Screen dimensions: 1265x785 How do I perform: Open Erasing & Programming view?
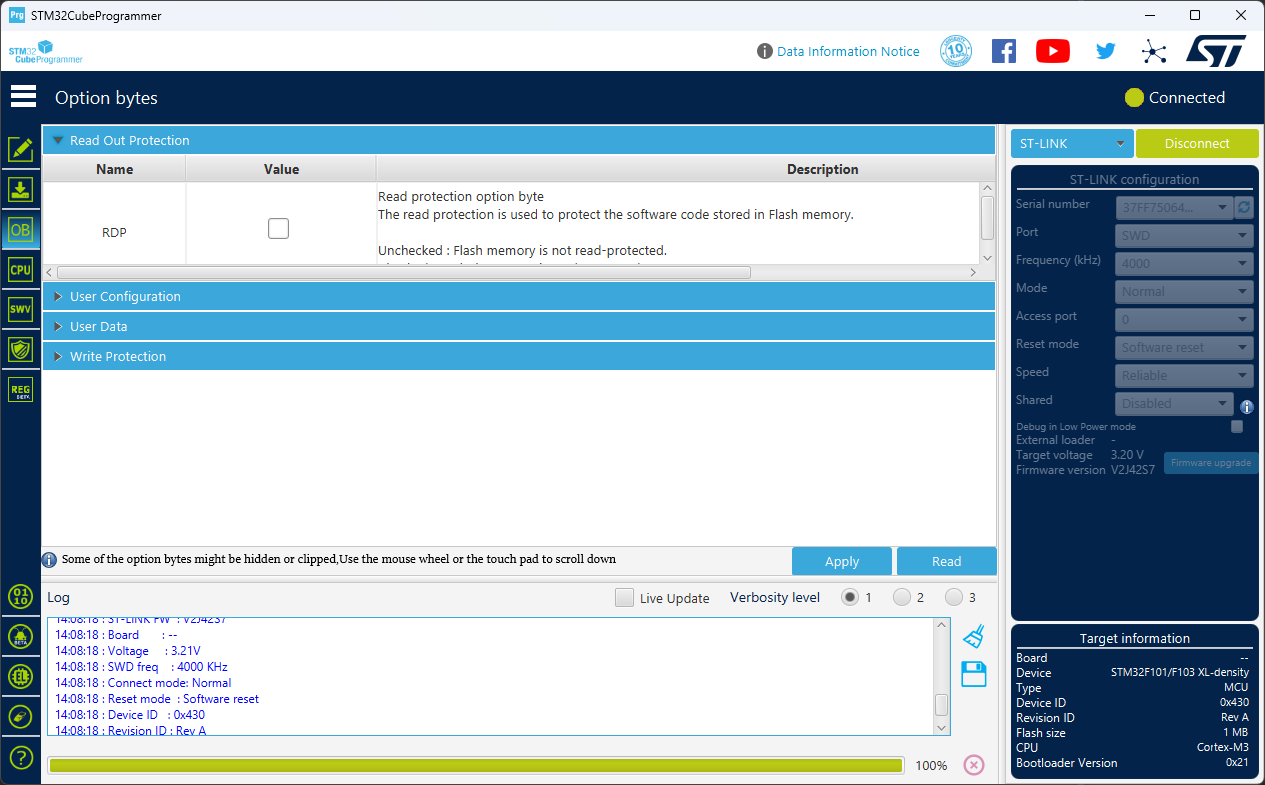coord(21,189)
